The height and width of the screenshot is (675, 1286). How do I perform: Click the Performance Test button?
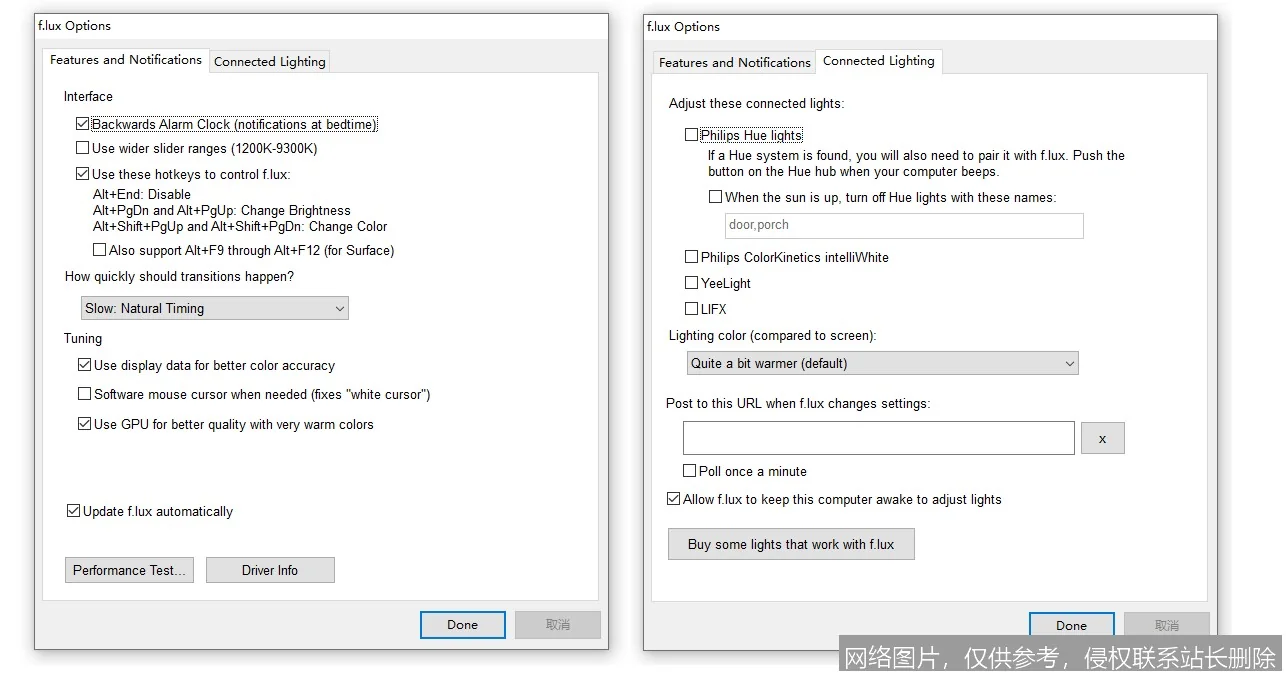129,570
